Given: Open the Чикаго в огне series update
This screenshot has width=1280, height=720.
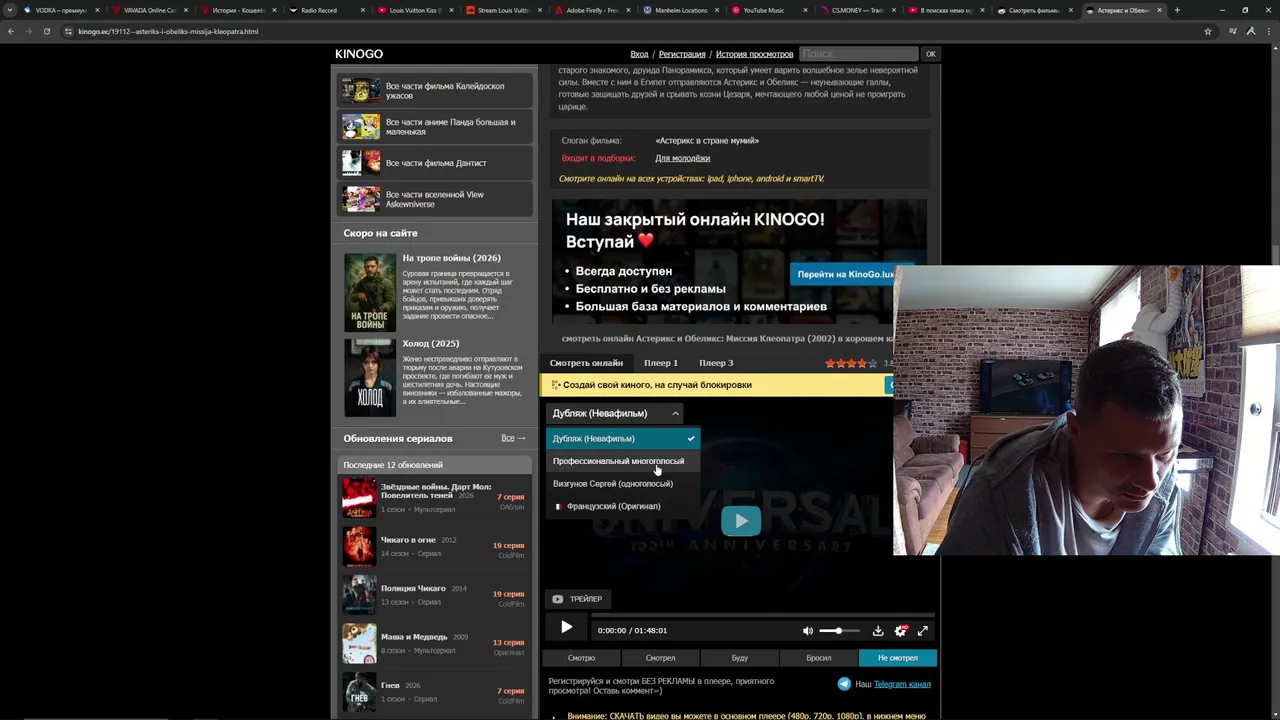Looking at the screenshot, I should pos(433,546).
